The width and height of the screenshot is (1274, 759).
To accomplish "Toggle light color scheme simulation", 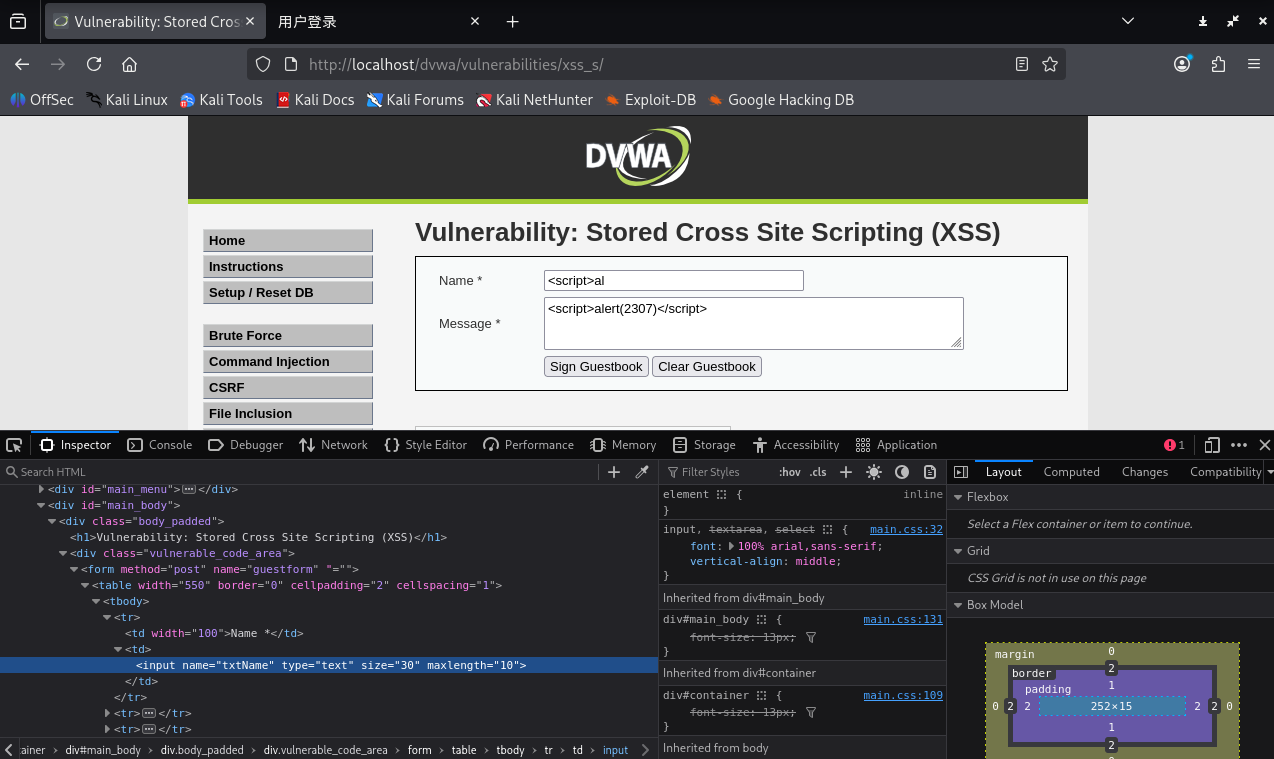I will point(874,472).
